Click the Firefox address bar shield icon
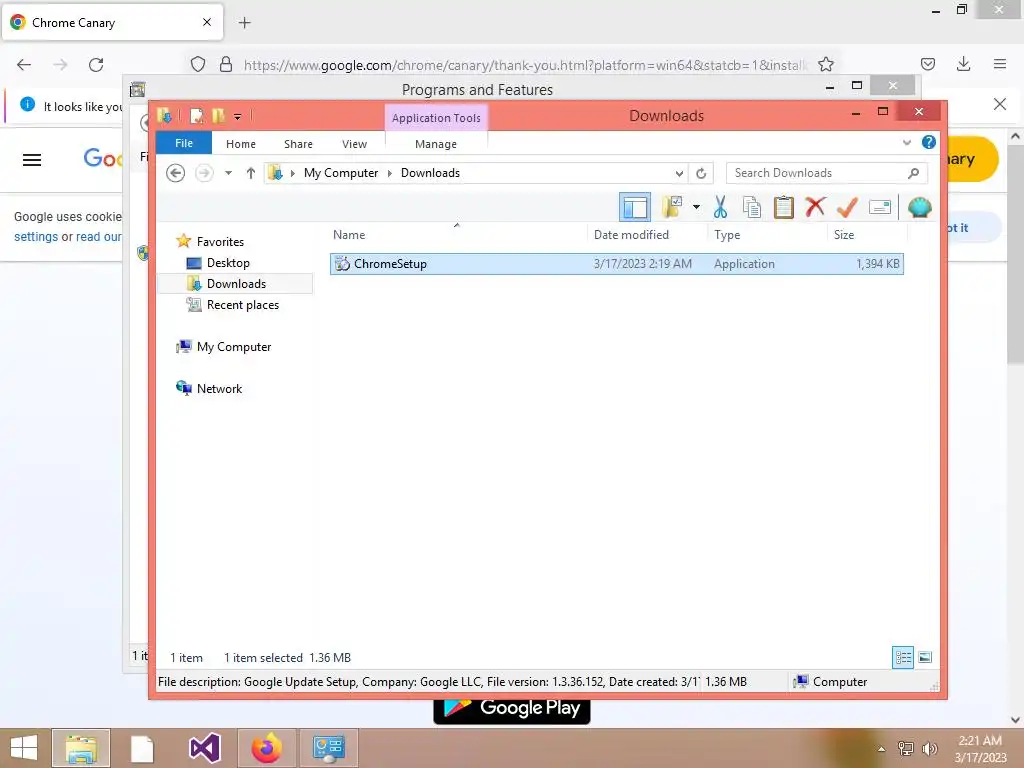The width and height of the screenshot is (1024, 768). tap(198, 64)
